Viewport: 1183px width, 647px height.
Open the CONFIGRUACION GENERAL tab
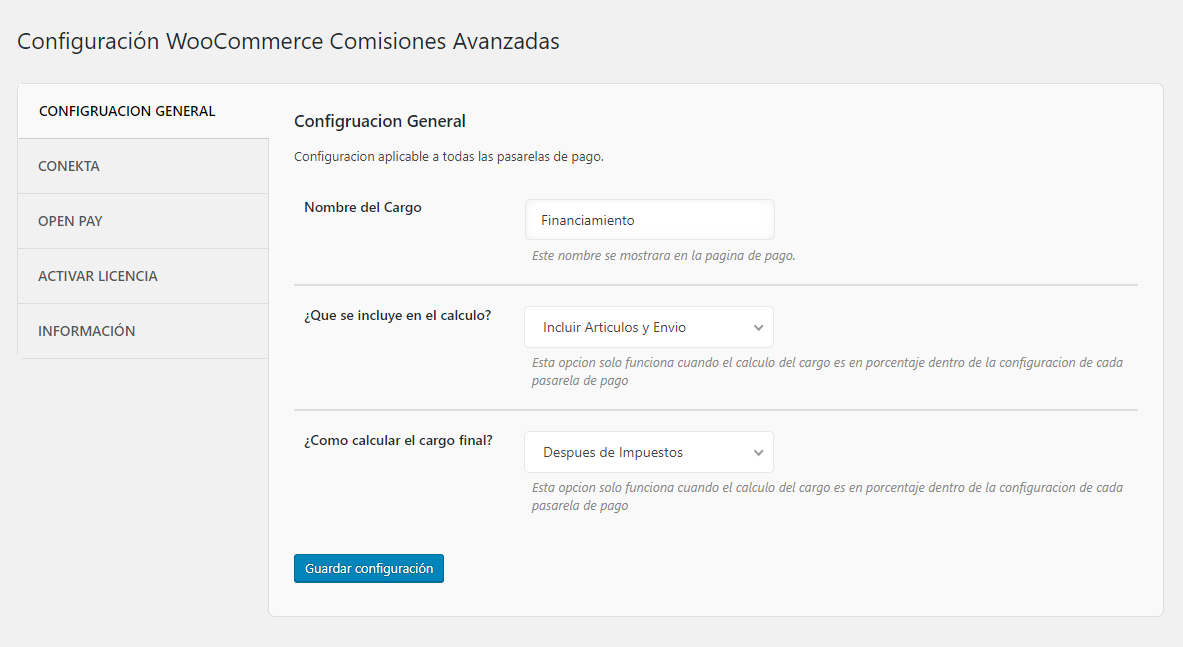pyautogui.click(x=127, y=111)
